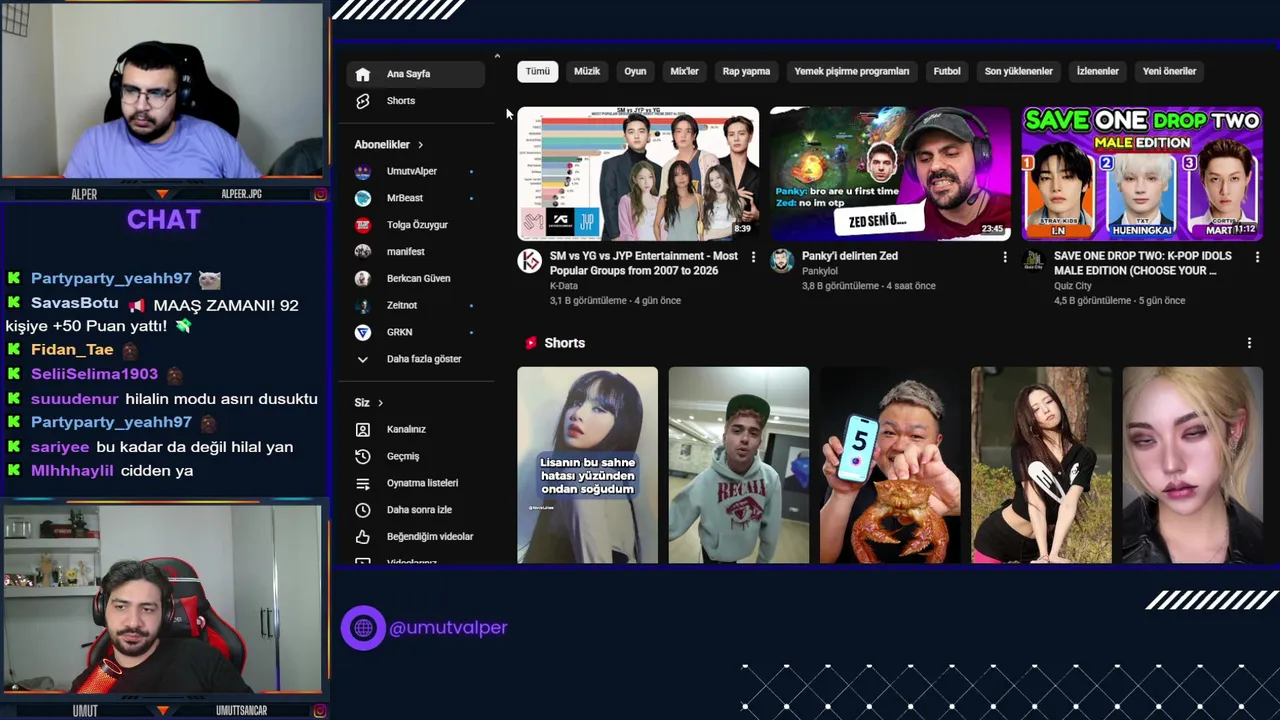Click the @umutvalper handle text
The width and height of the screenshot is (1280, 720).
(x=448, y=628)
